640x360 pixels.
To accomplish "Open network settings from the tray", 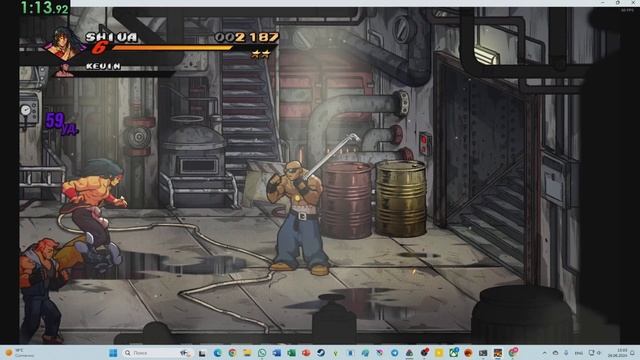I will pyautogui.click(x=591, y=353).
